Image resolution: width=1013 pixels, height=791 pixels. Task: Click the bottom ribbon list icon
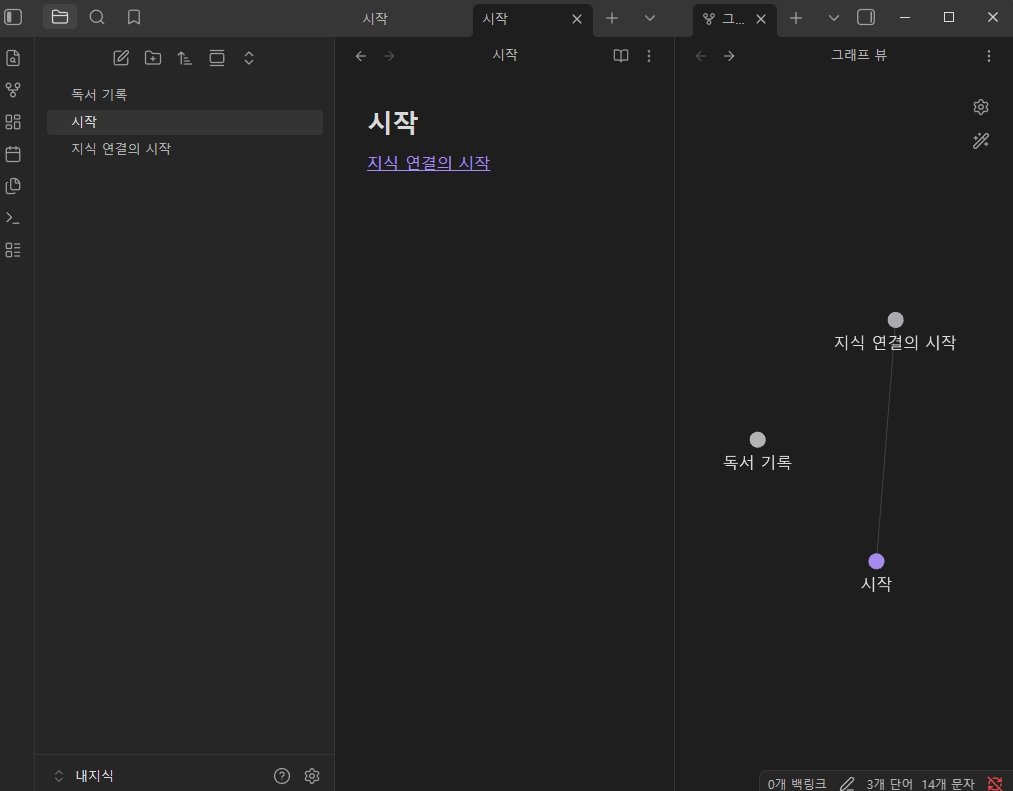(x=13, y=250)
